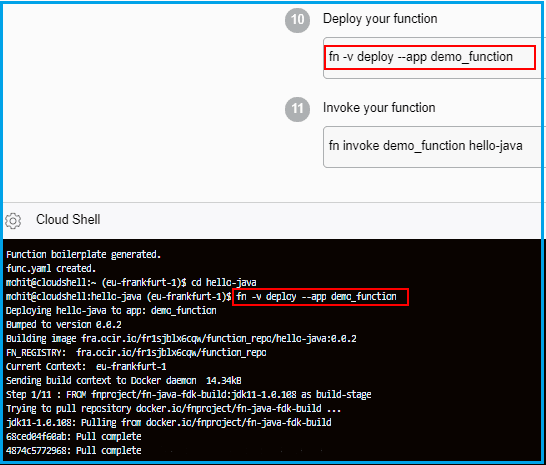Click the invoke command box 'fn invoke demo_function hello-java'

[x=434, y=147]
